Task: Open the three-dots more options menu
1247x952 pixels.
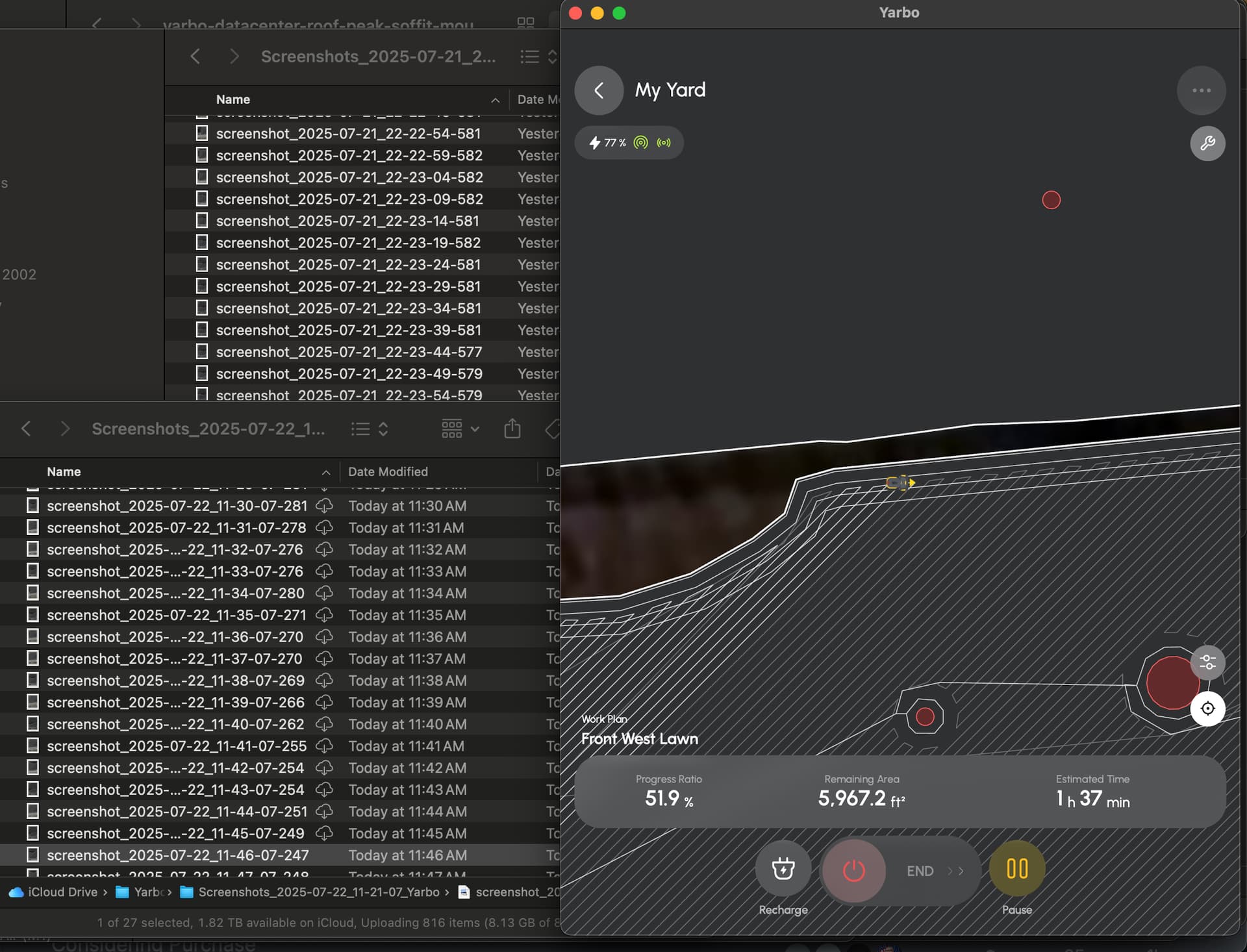Action: tap(1201, 90)
